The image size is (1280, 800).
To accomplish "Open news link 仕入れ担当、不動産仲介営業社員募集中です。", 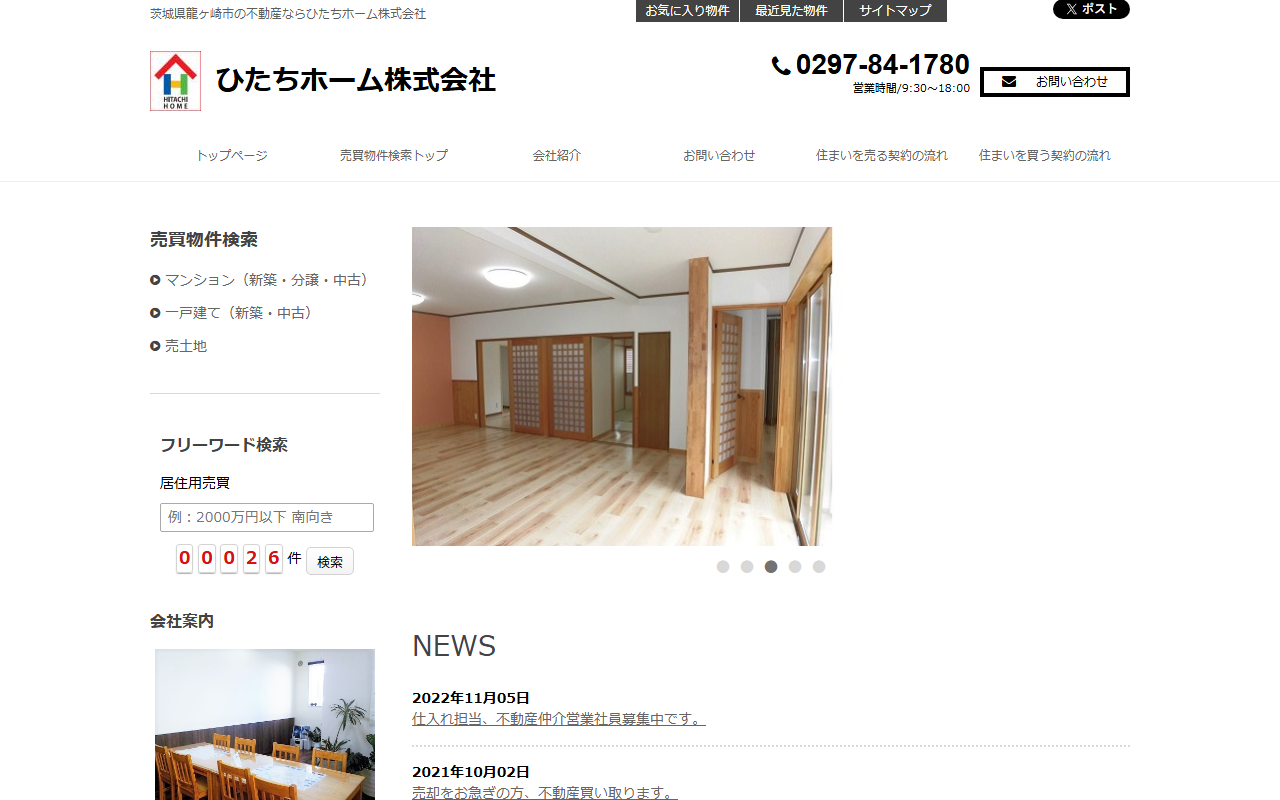I will pyautogui.click(x=559, y=719).
